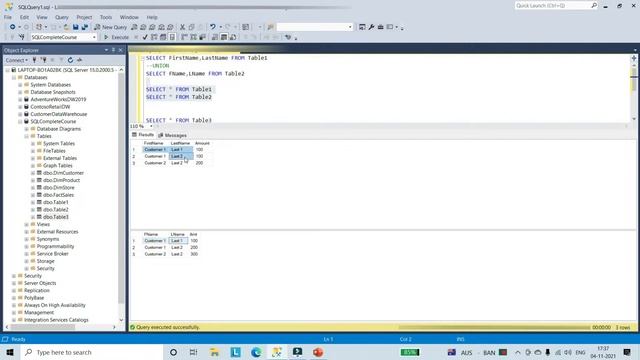This screenshot has height=360, width=640.
Task: Click the Amount column header in first grid
Action: point(202,143)
